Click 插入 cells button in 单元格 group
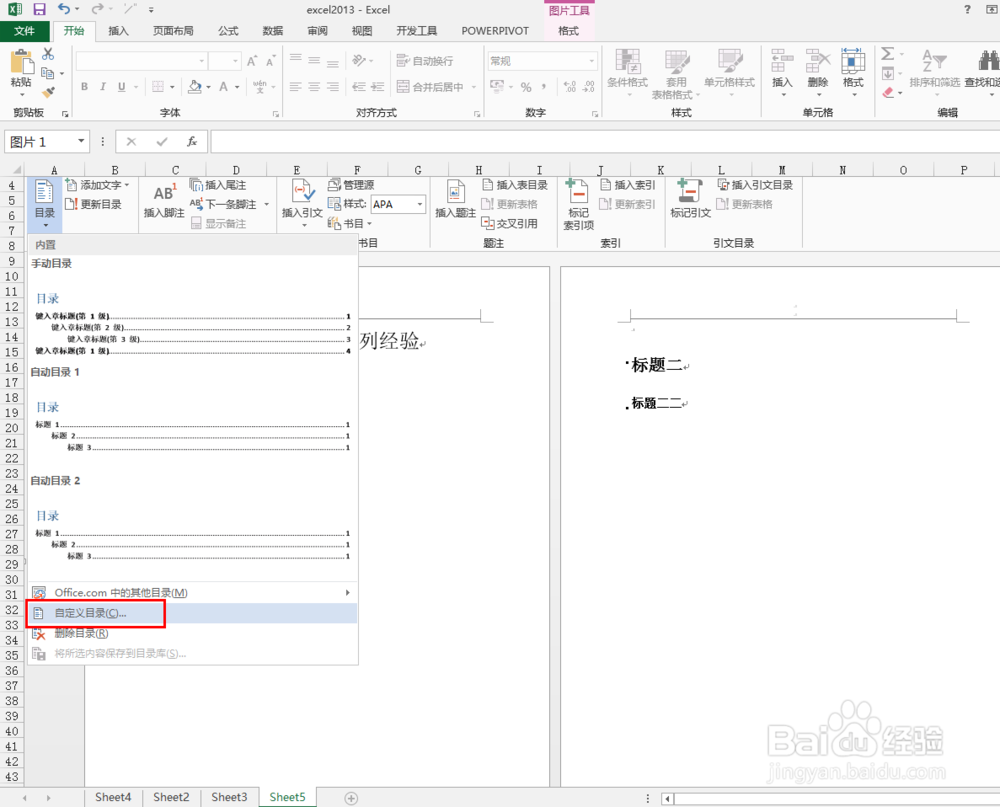The image size is (1000, 807). pos(782,73)
